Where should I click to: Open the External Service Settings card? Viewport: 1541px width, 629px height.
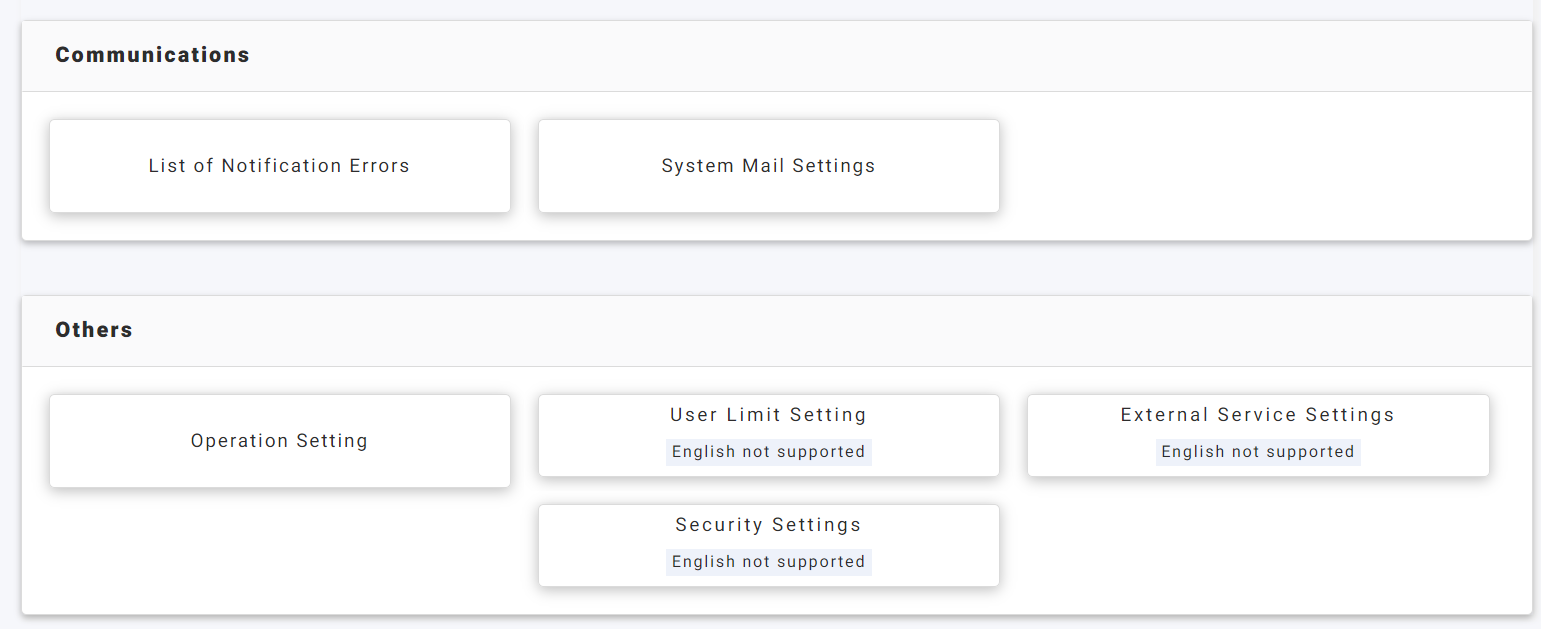tap(1257, 435)
